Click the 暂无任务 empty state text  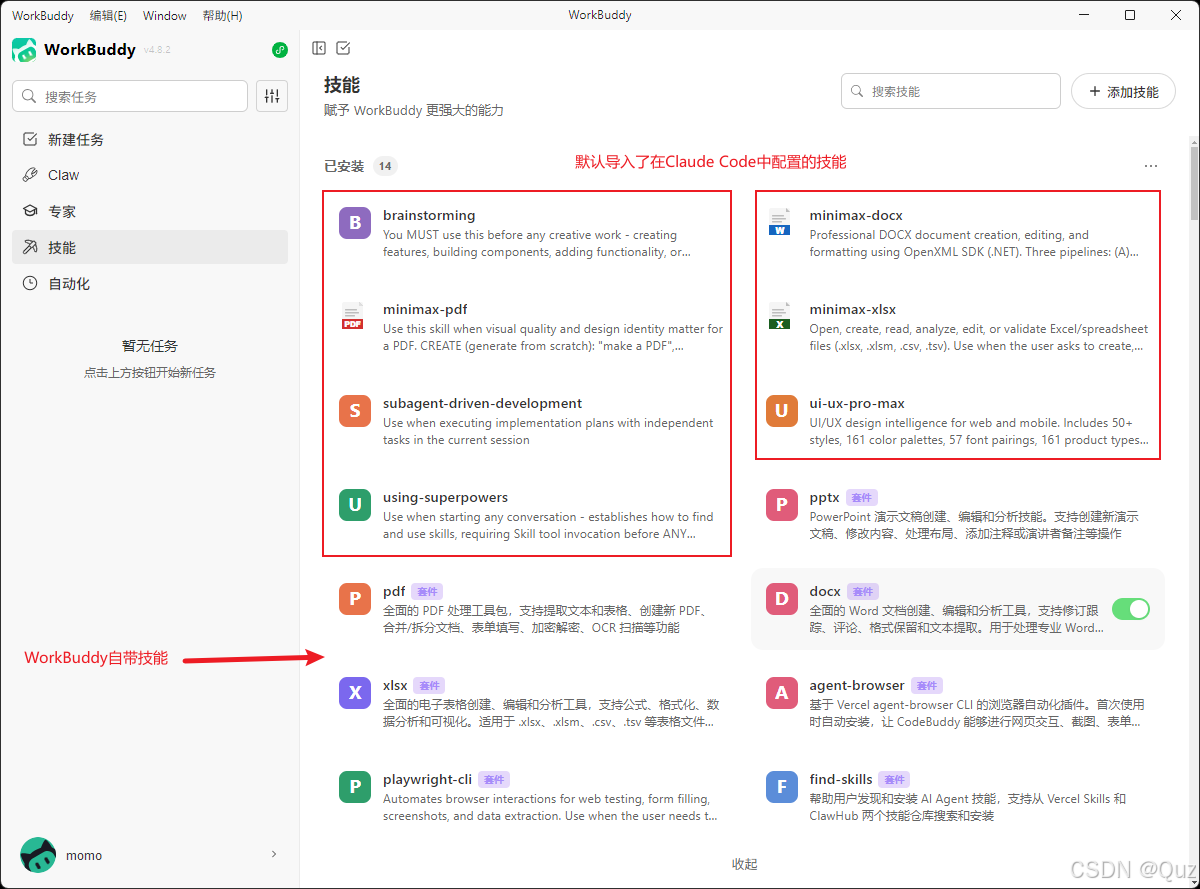pyautogui.click(x=150, y=346)
